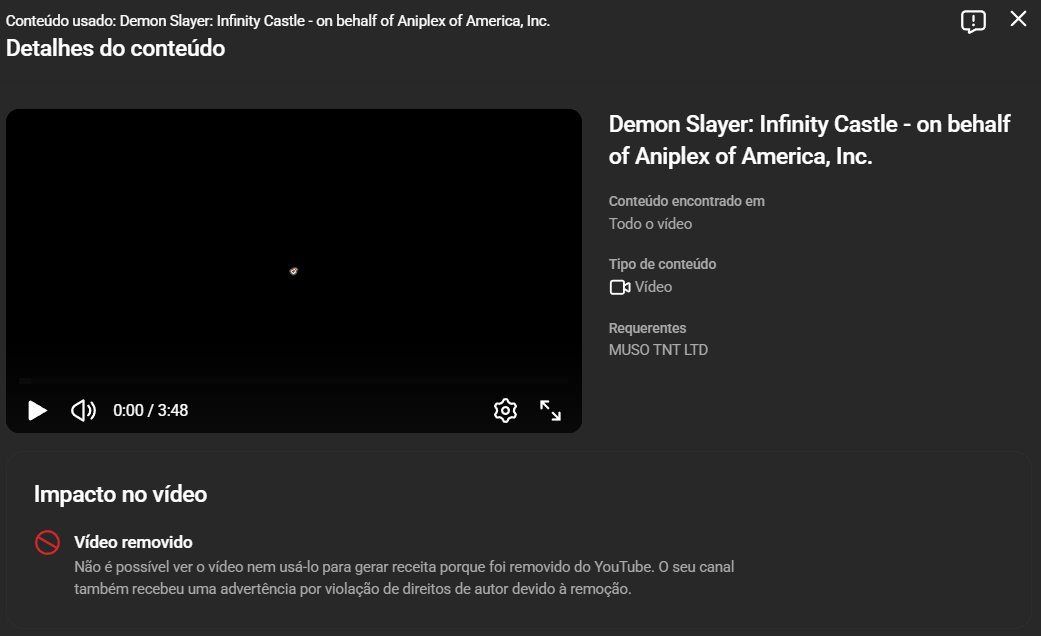Click the 'Impacto no vídeo' heading

tap(120, 494)
